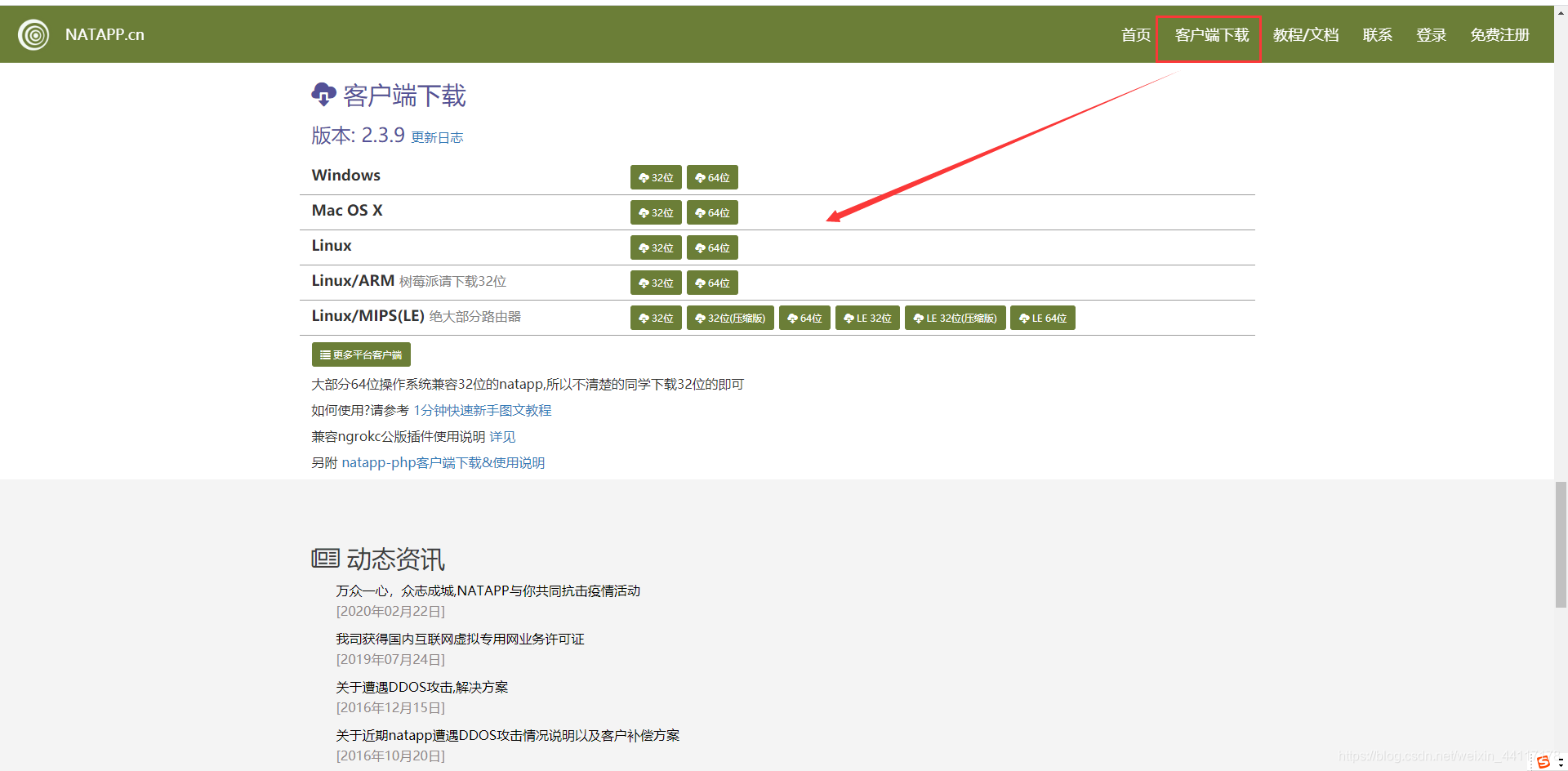Open the 1分钟快速新手图文教程 link

(x=482, y=410)
